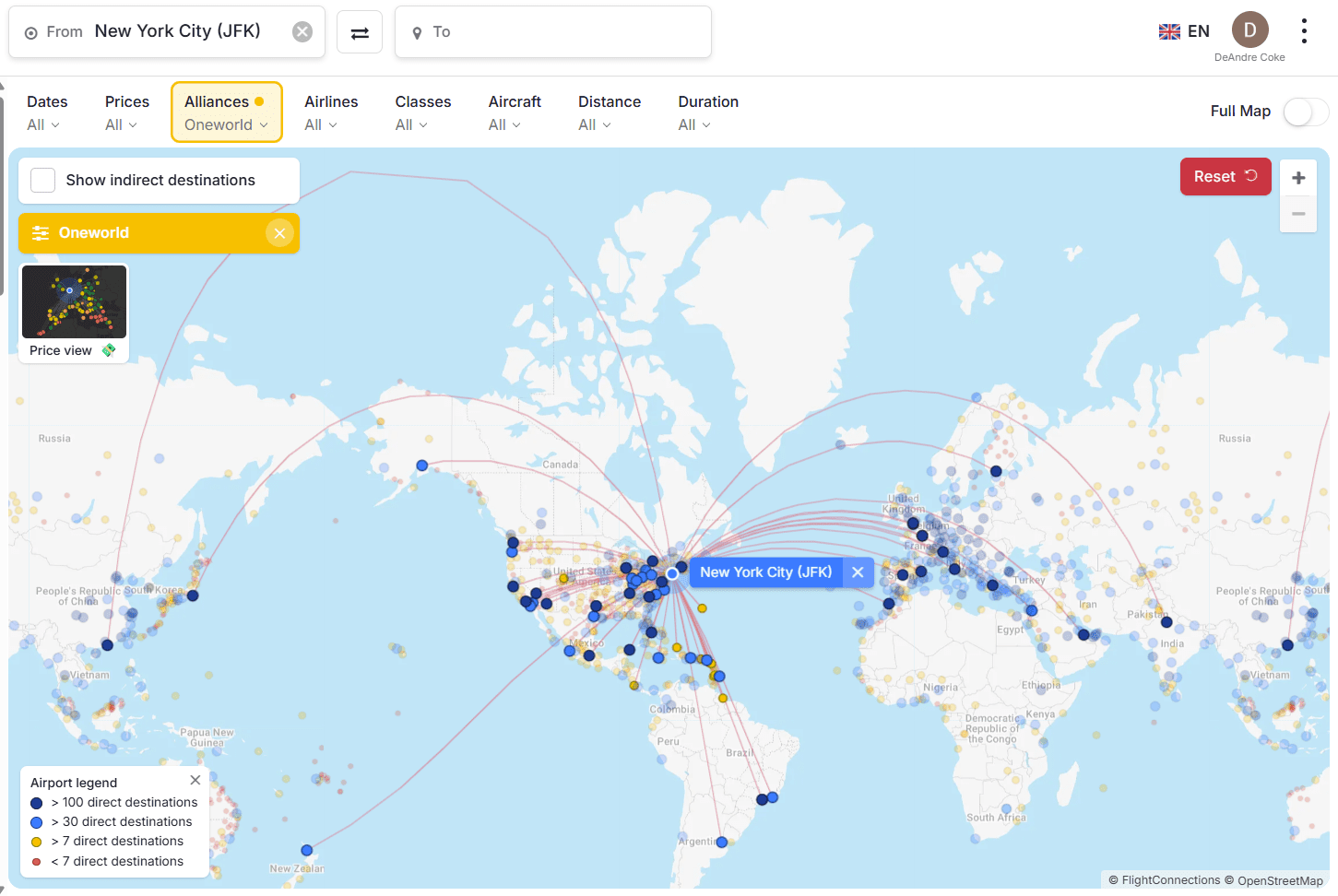The image size is (1338, 896).
Task: Clear New York City from the From field
Action: click(302, 30)
